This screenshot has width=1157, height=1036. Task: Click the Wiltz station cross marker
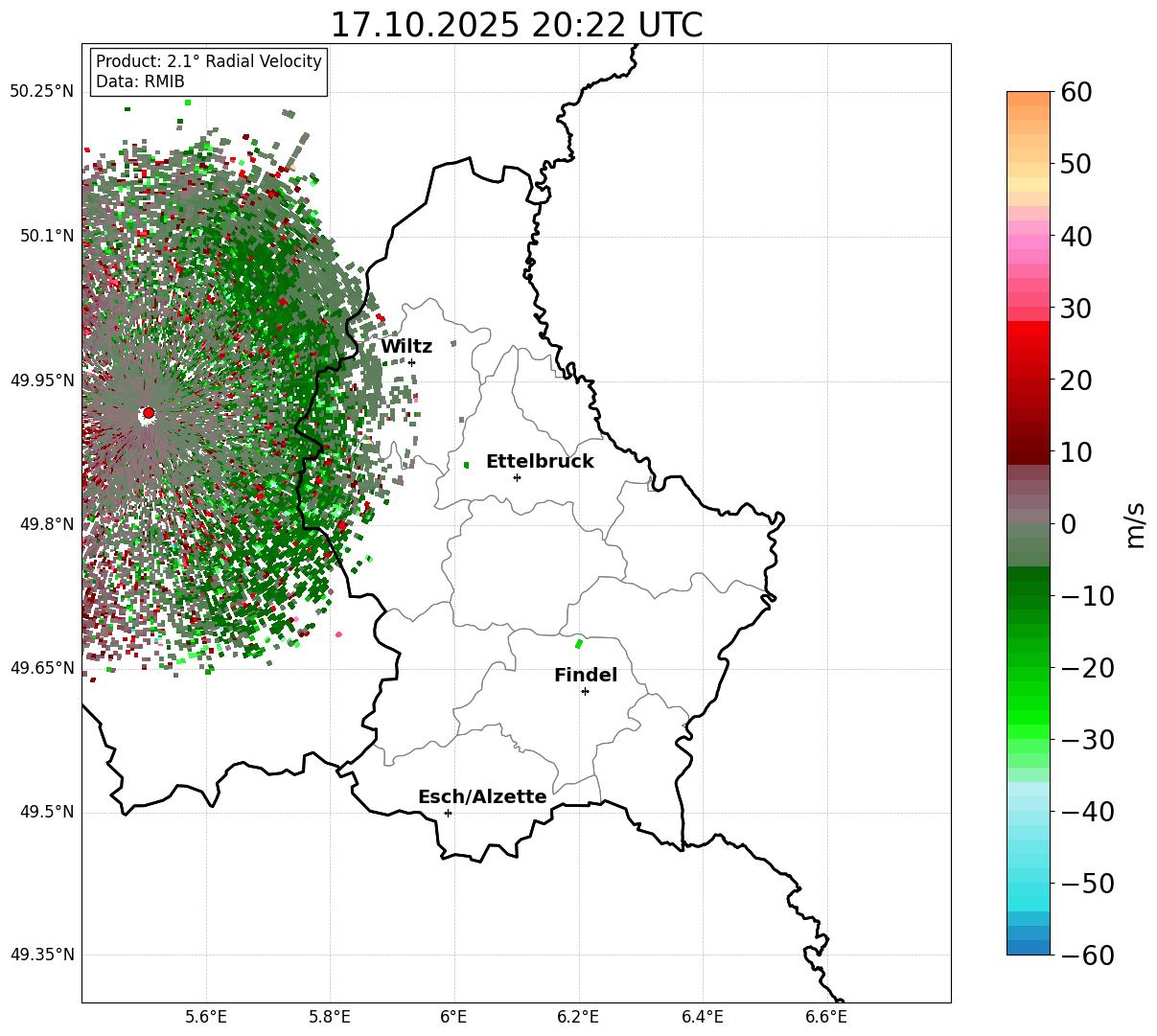tap(411, 362)
